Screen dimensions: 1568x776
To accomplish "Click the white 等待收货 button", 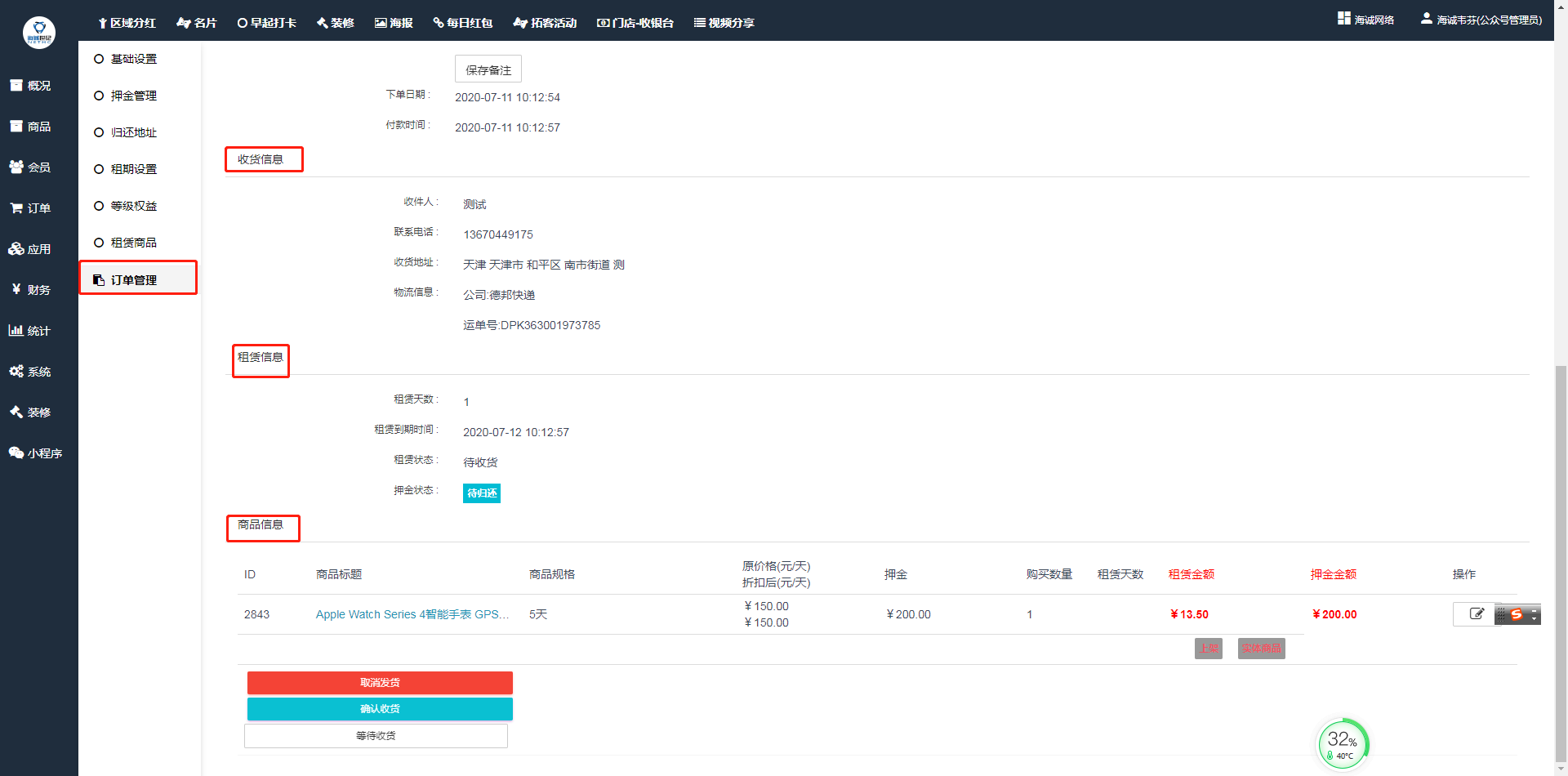I will 376,736.
